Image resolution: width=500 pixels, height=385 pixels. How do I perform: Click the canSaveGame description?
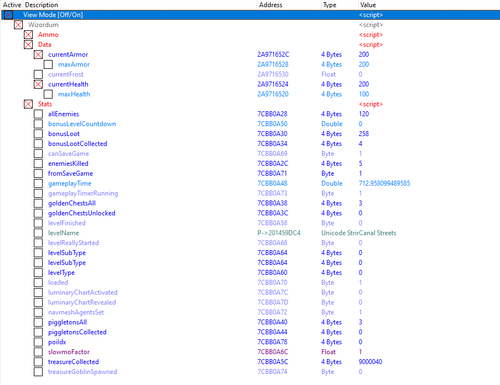[x=68, y=154]
